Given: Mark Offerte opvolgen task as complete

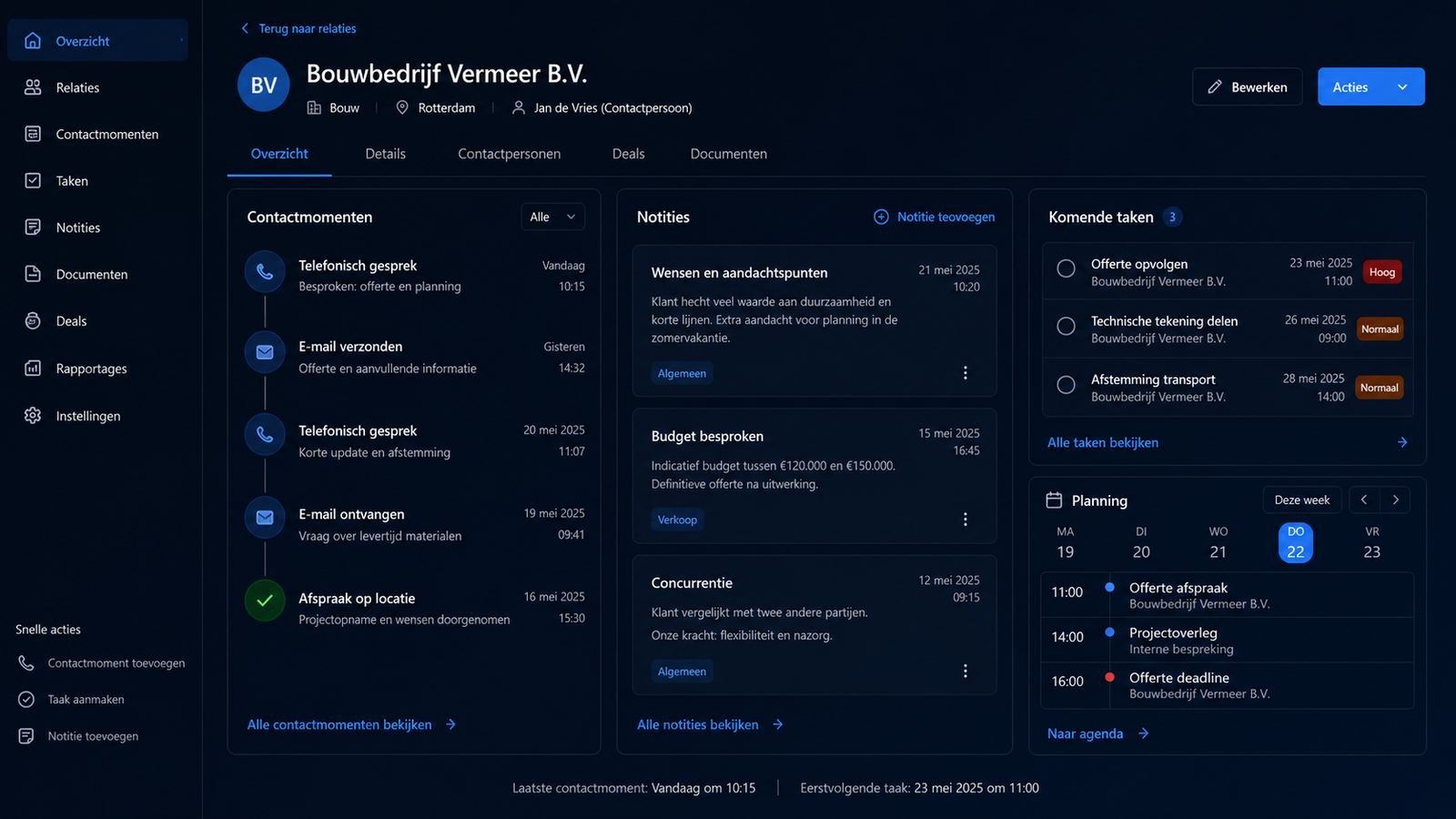Looking at the screenshot, I should click(x=1066, y=268).
